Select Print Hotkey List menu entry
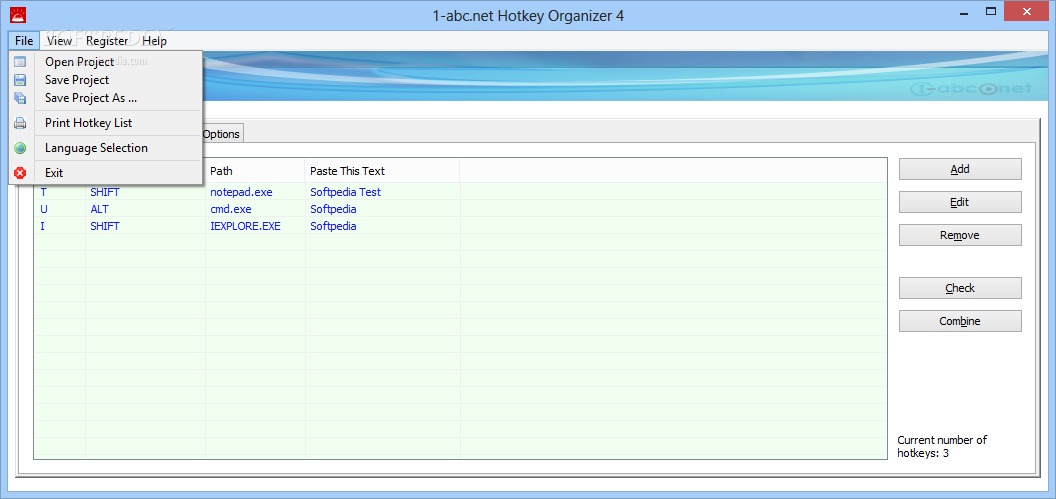This screenshot has height=499, width=1056. pos(106,123)
